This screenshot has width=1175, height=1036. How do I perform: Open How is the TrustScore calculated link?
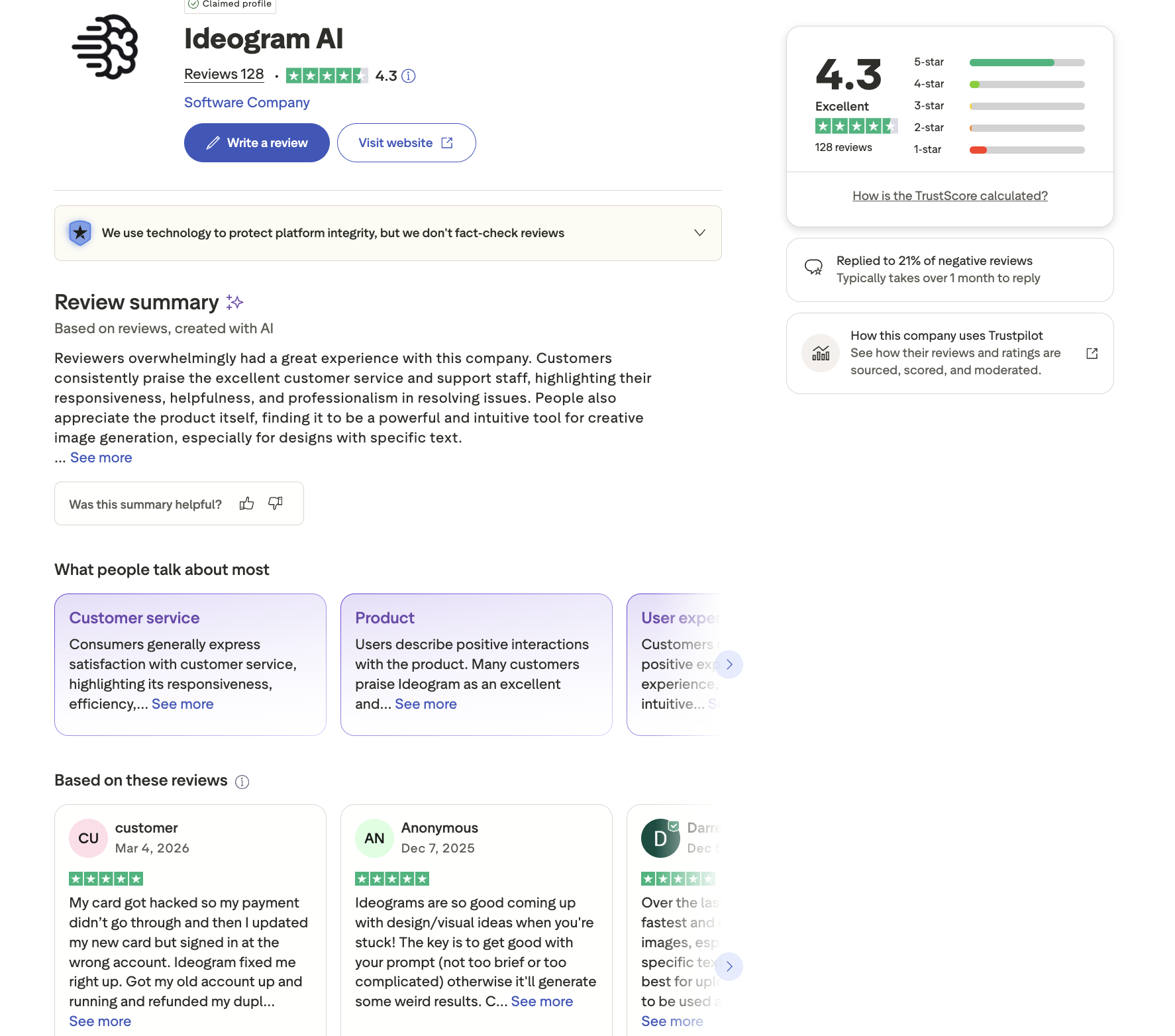(x=949, y=195)
